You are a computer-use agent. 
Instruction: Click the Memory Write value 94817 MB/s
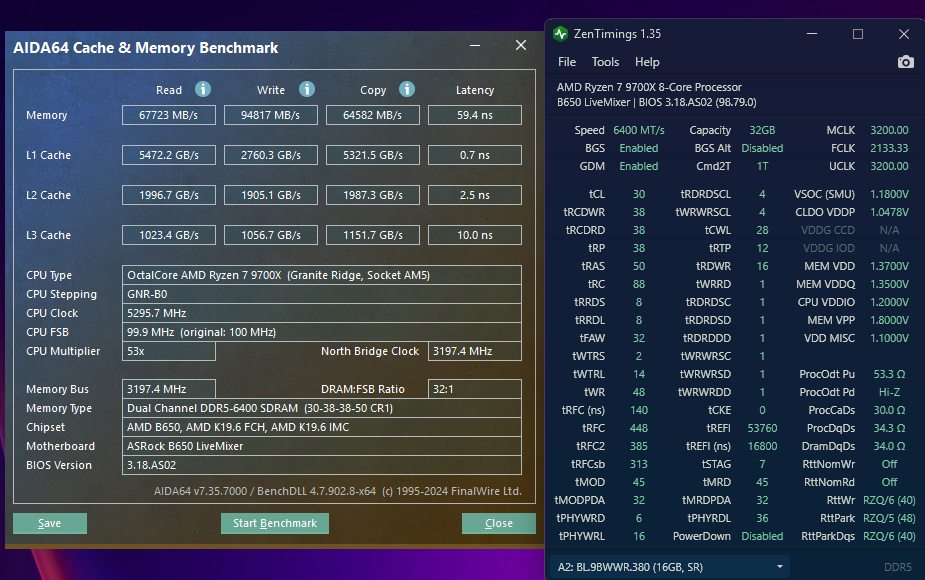click(x=271, y=115)
